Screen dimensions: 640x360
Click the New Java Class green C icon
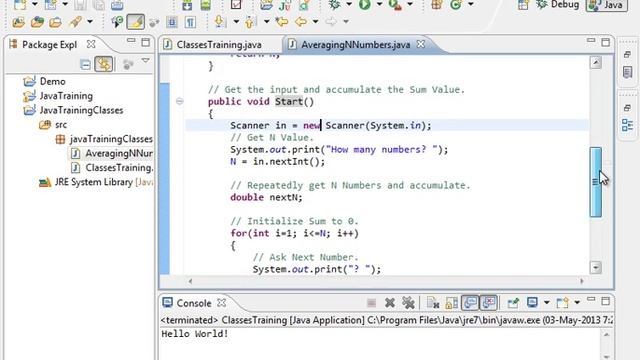(x=456, y=4)
